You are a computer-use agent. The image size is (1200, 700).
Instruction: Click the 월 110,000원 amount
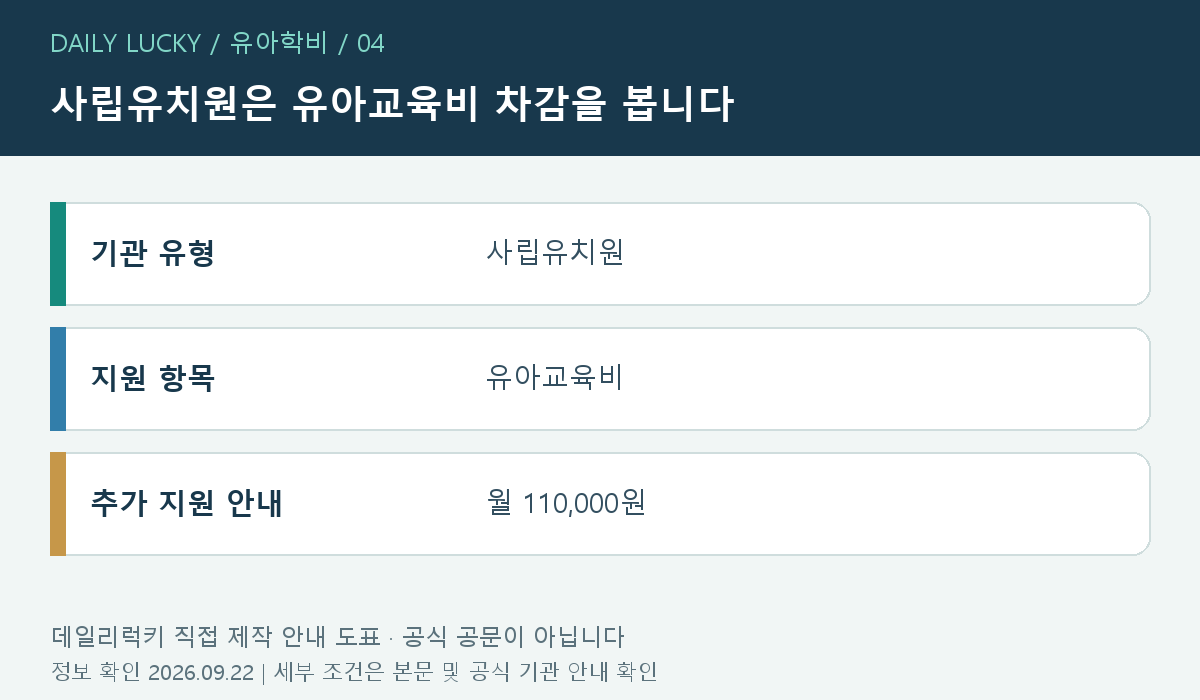[566, 503]
